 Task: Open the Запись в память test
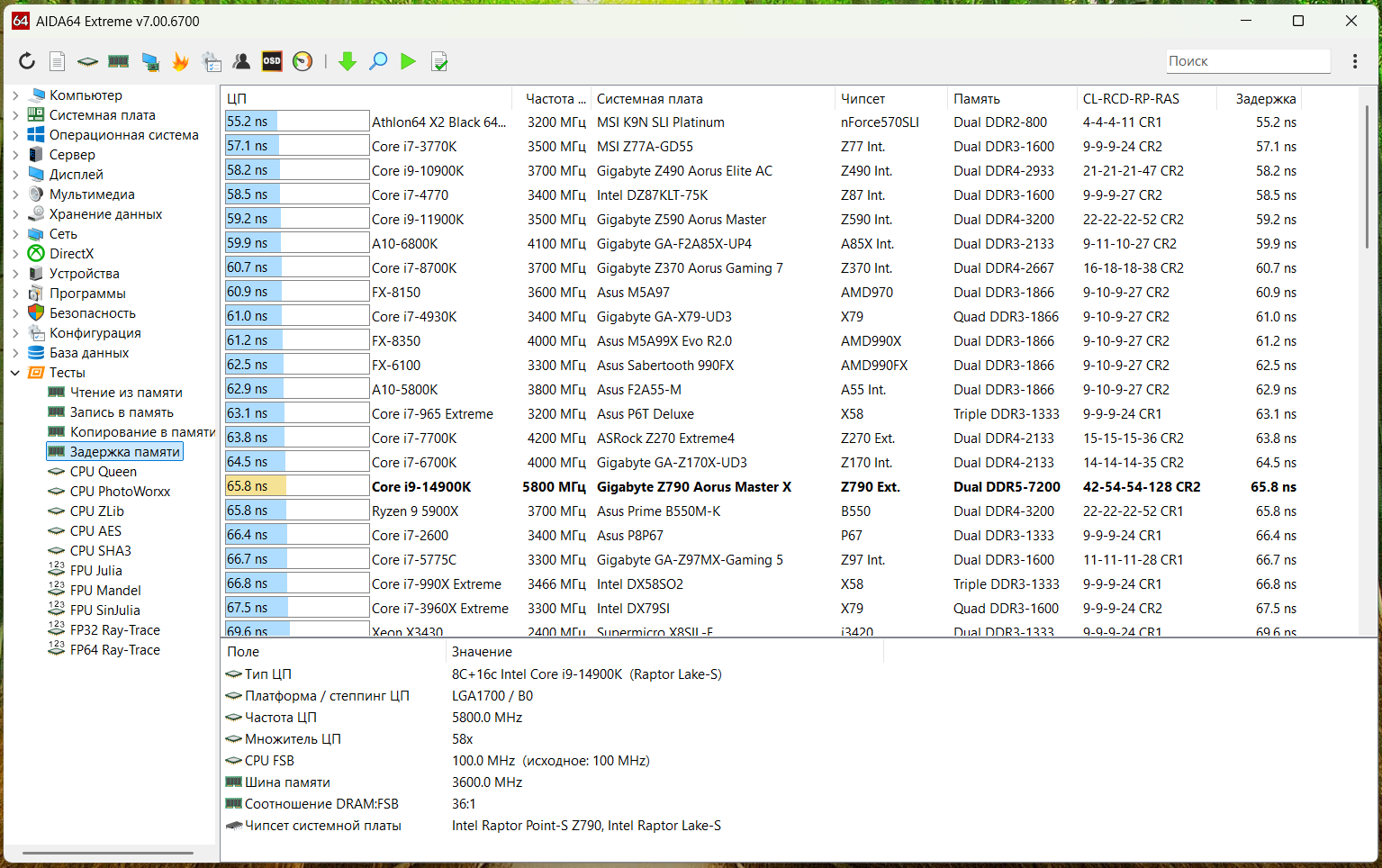122,412
